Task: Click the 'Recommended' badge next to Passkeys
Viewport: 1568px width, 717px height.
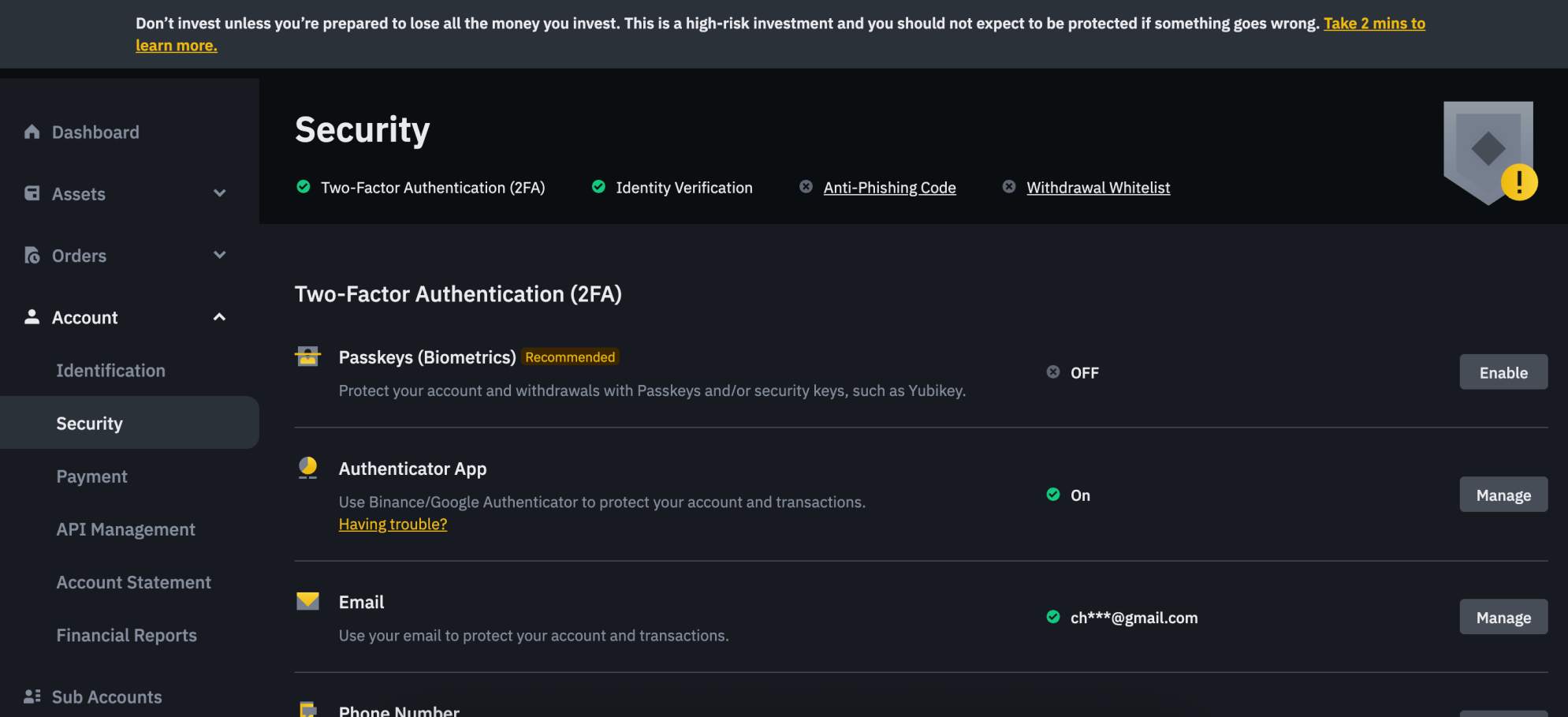Action: [x=570, y=357]
